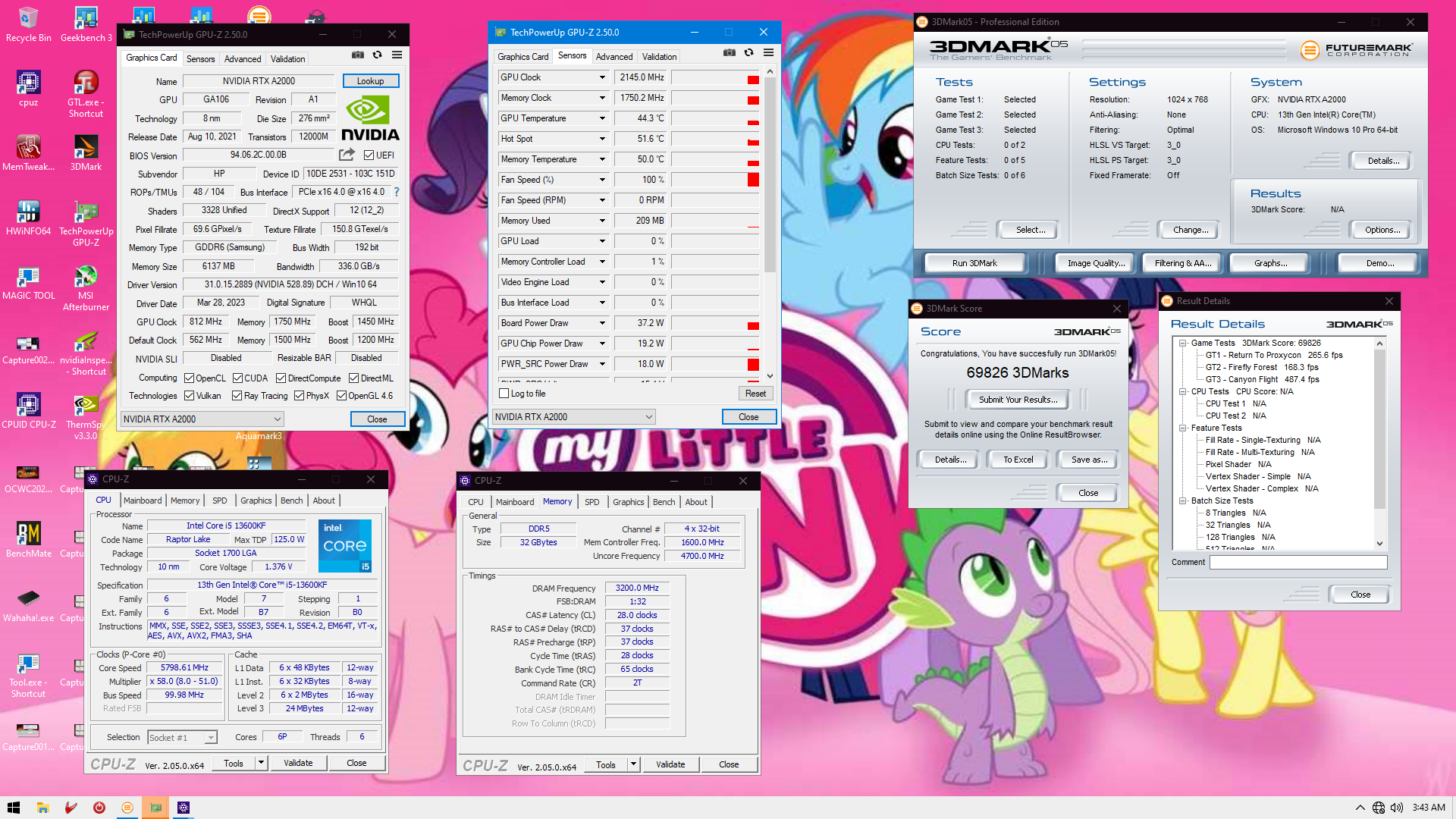Image resolution: width=1456 pixels, height=819 pixels.
Task: Open hamburger menu in GPU-Z Sensors window
Action: tap(768, 53)
